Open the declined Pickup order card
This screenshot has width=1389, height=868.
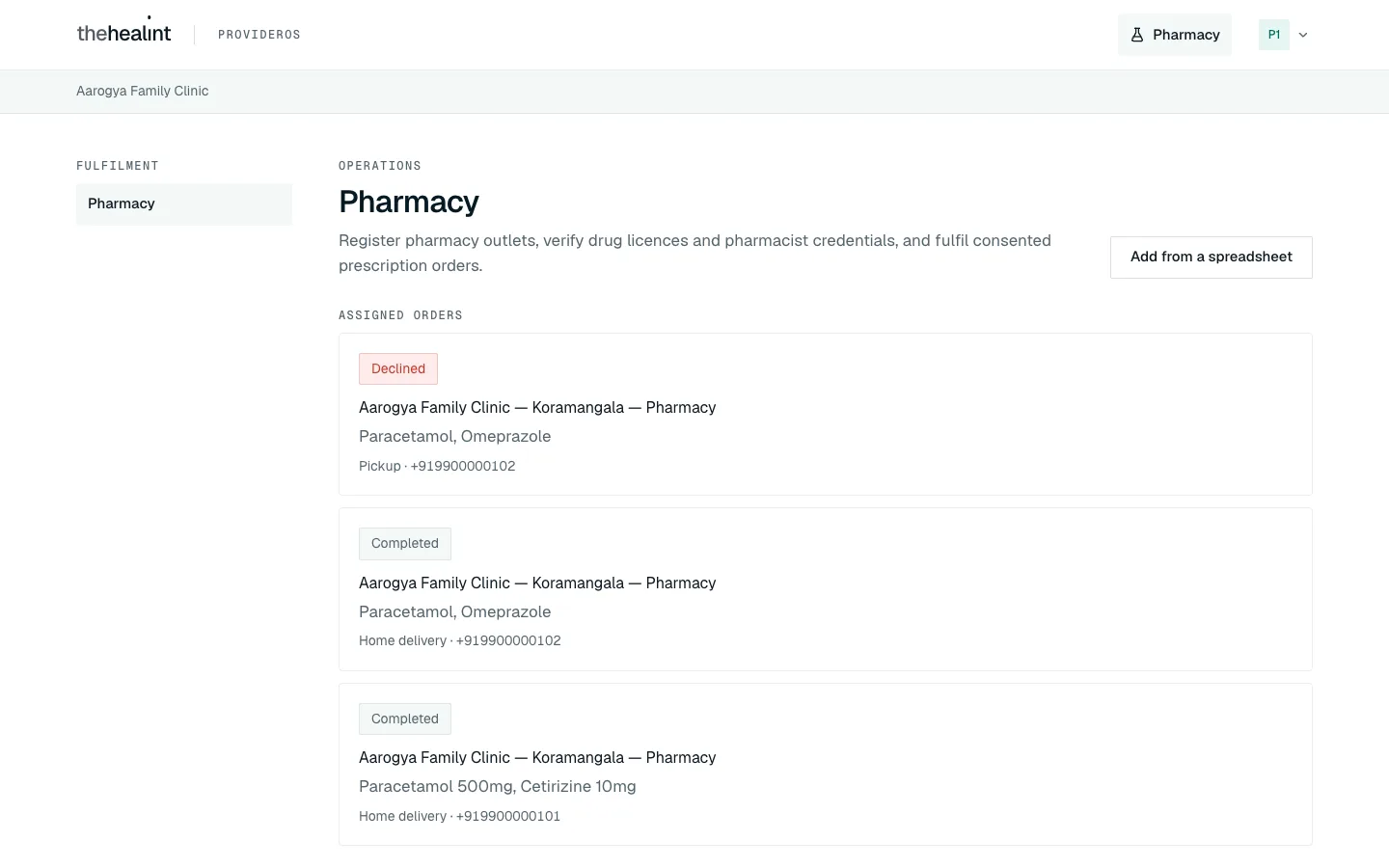coord(826,414)
